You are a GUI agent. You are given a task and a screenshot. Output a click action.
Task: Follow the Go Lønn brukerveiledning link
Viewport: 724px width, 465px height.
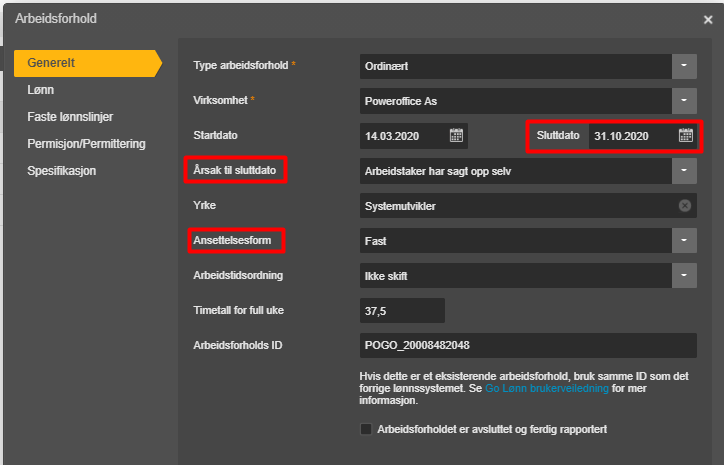coord(547,388)
